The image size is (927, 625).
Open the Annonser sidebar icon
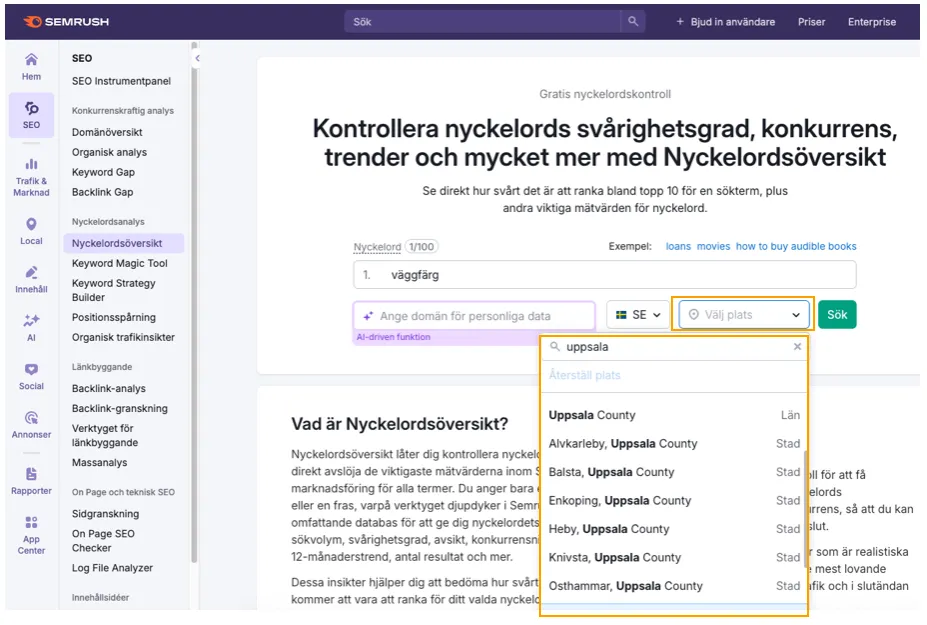[x=31, y=425]
